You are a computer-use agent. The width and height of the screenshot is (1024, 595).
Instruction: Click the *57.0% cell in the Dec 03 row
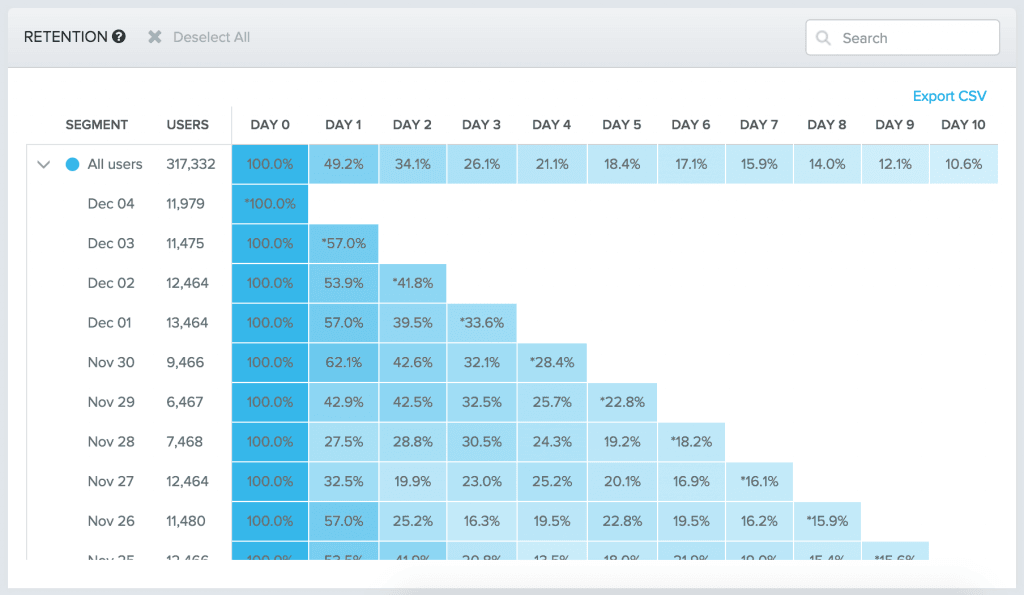pyautogui.click(x=342, y=243)
